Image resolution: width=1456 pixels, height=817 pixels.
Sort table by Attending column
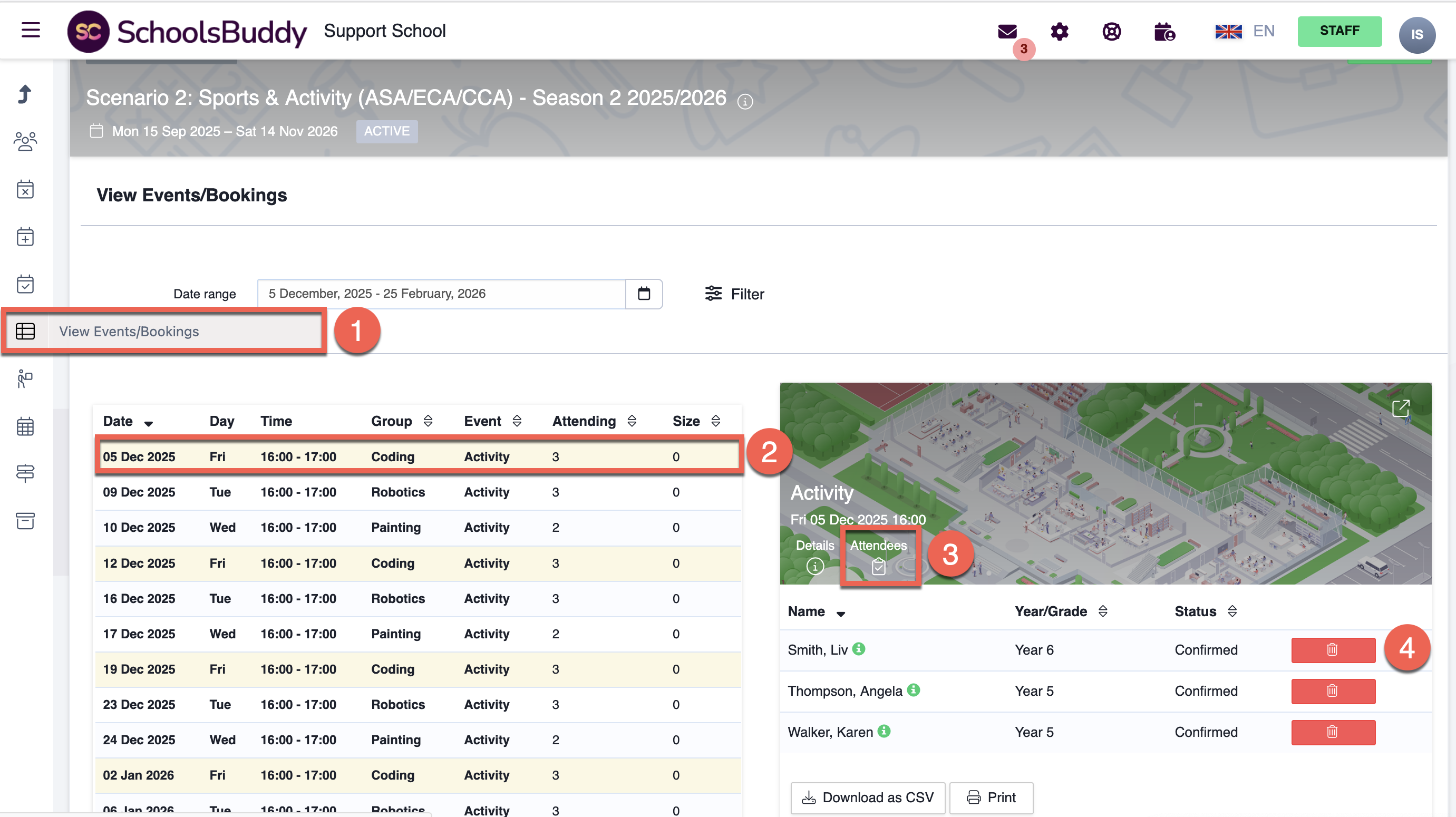(x=632, y=421)
